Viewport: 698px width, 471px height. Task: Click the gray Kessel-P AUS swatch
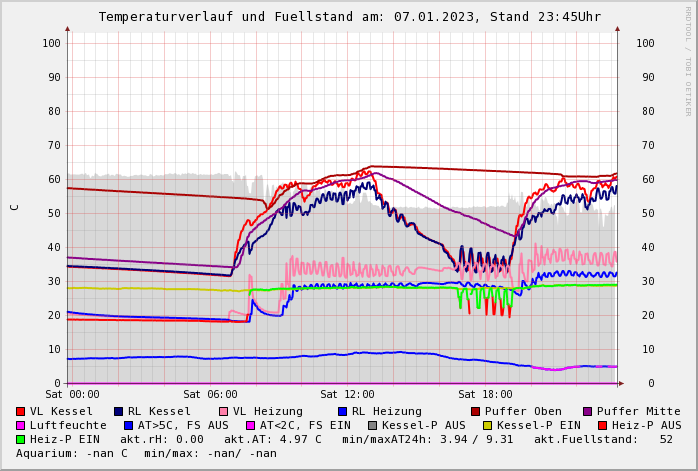[x=372, y=425]
